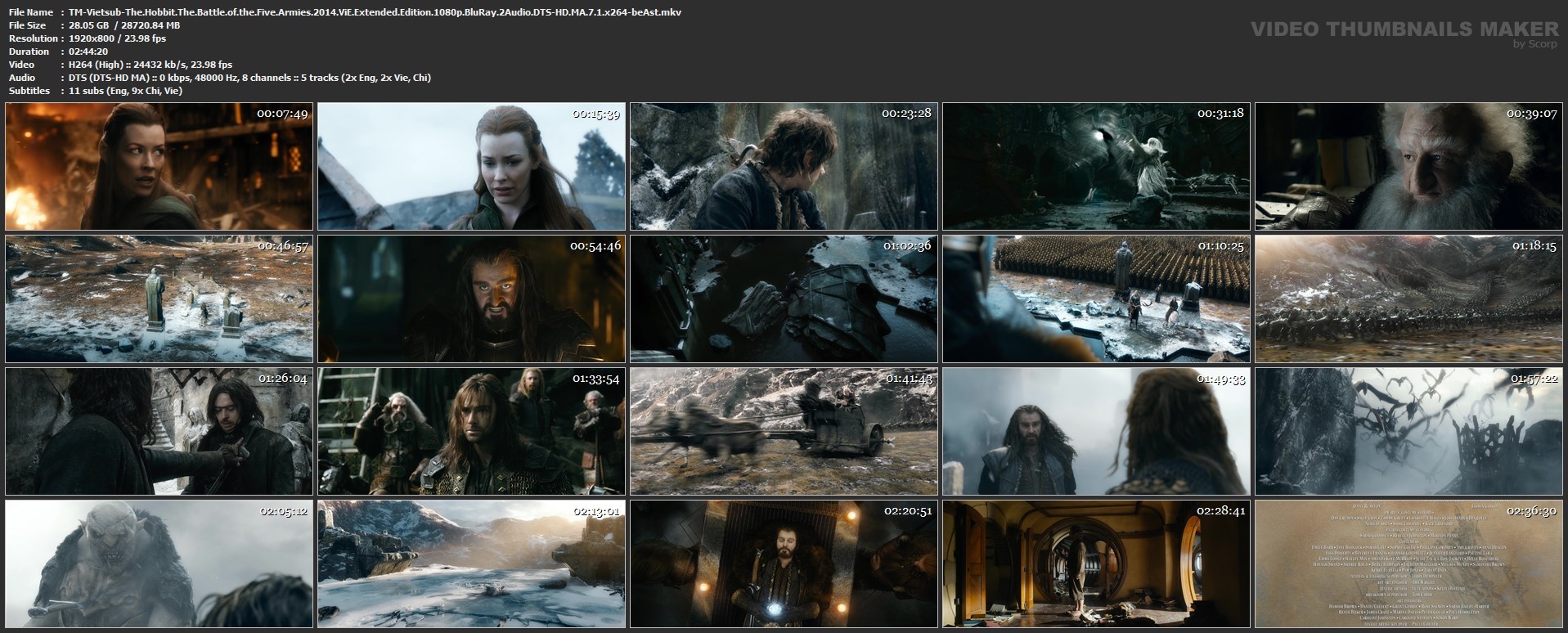Click the 'Subtitles' label
This screenshot has height=633, width=1568.
(x=29, y=91)
